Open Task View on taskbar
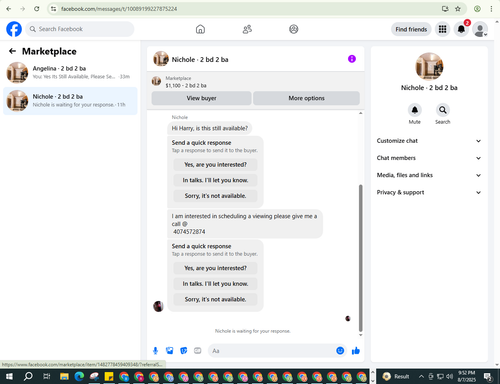 point(47,377)
